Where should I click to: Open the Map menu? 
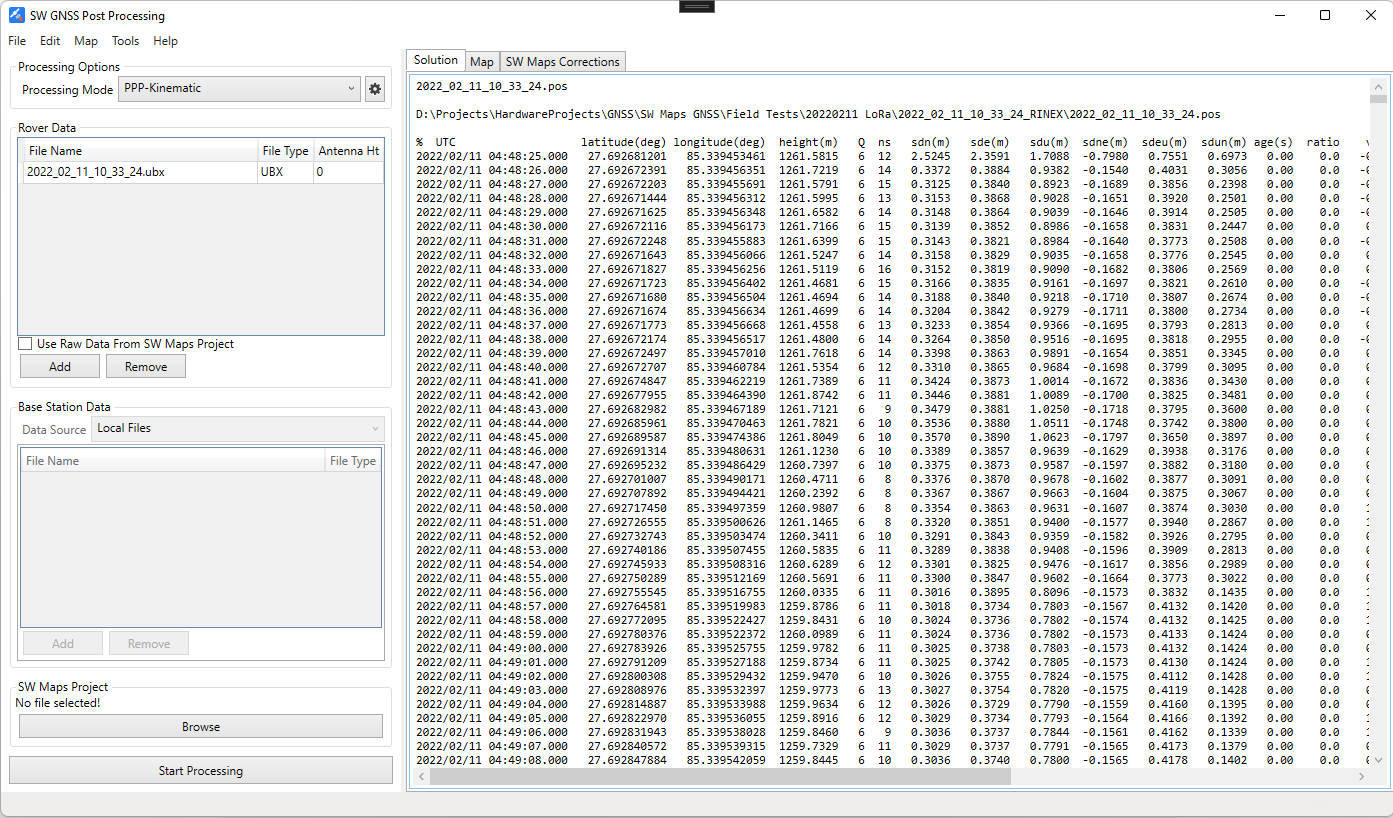point(86,41)
